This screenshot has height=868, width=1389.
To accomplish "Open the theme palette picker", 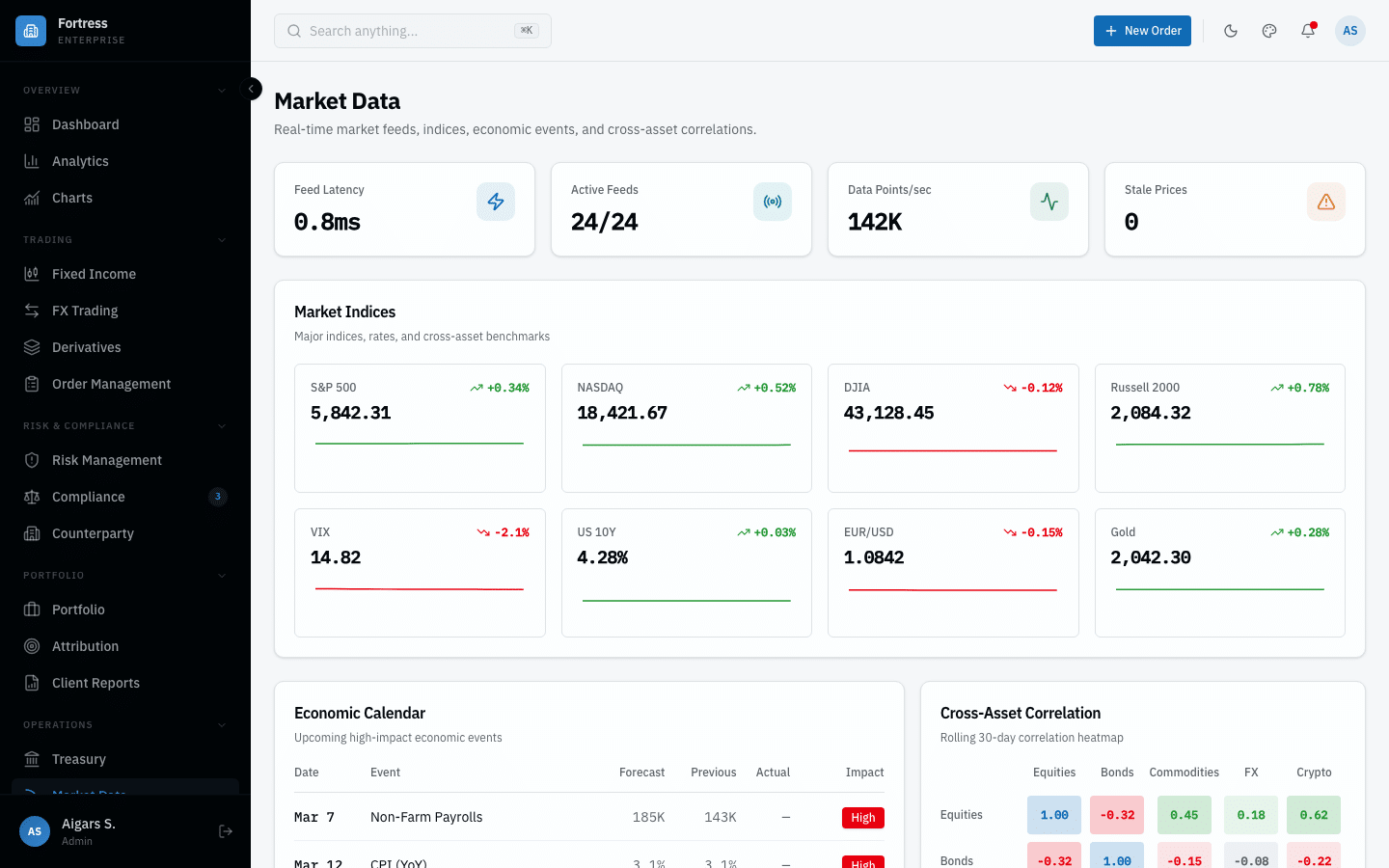I will click(1268, 31).
